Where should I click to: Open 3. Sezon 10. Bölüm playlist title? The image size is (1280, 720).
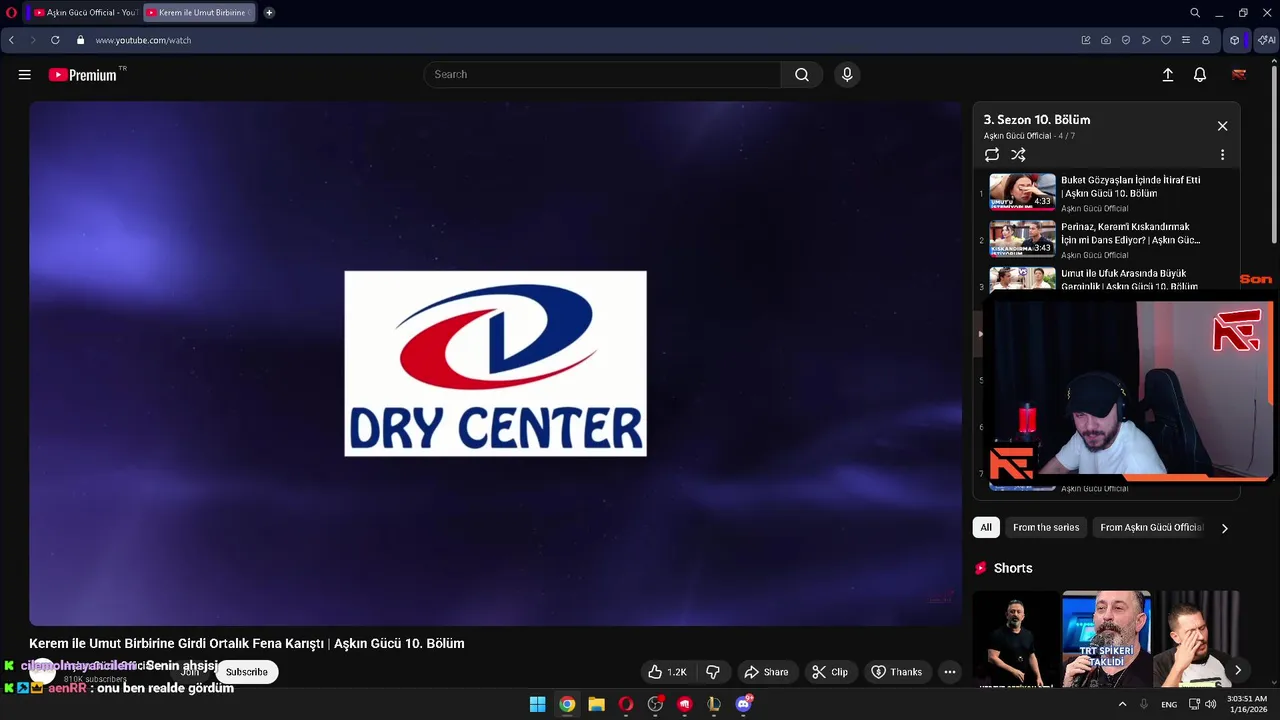1037,120
